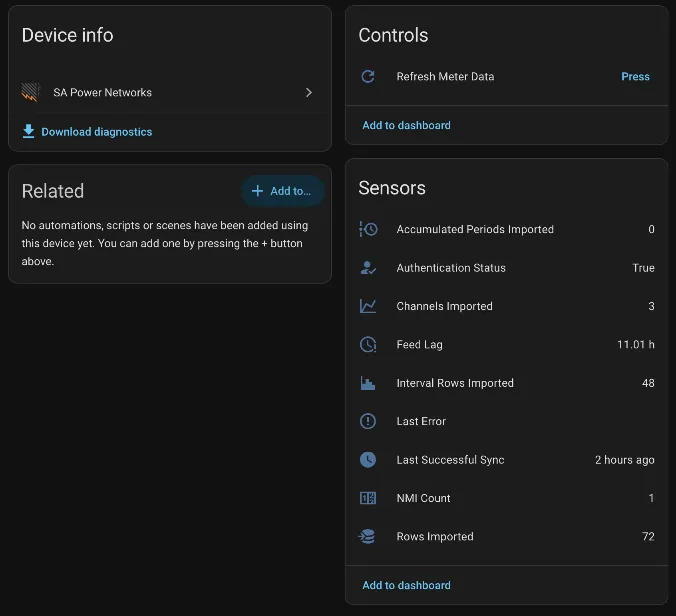This screenshot has width=676, height=616.
Task: Add Sensors card to dashboard
Action: 406,585
